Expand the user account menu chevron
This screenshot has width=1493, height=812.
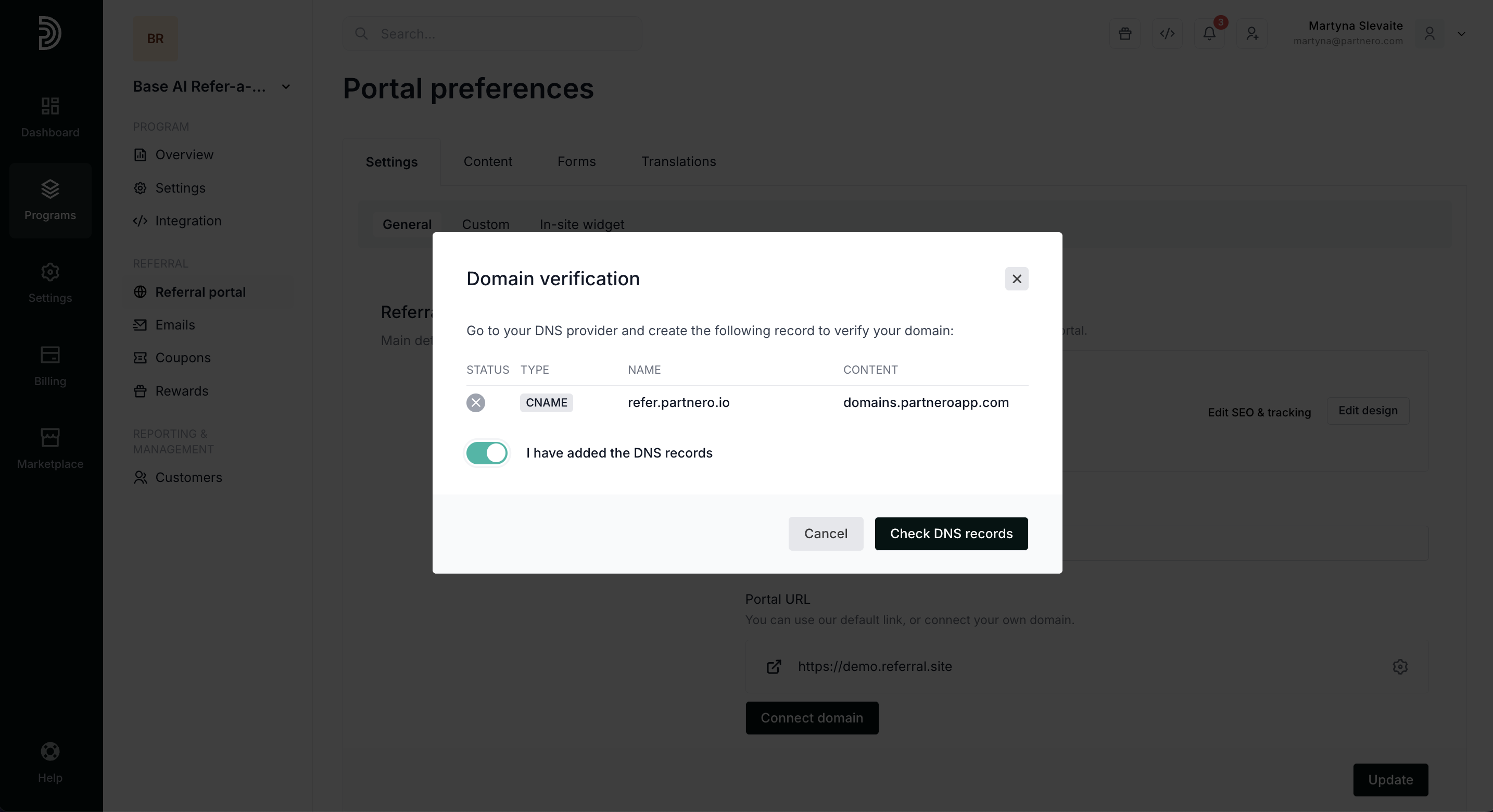[x=1461, y=34]
